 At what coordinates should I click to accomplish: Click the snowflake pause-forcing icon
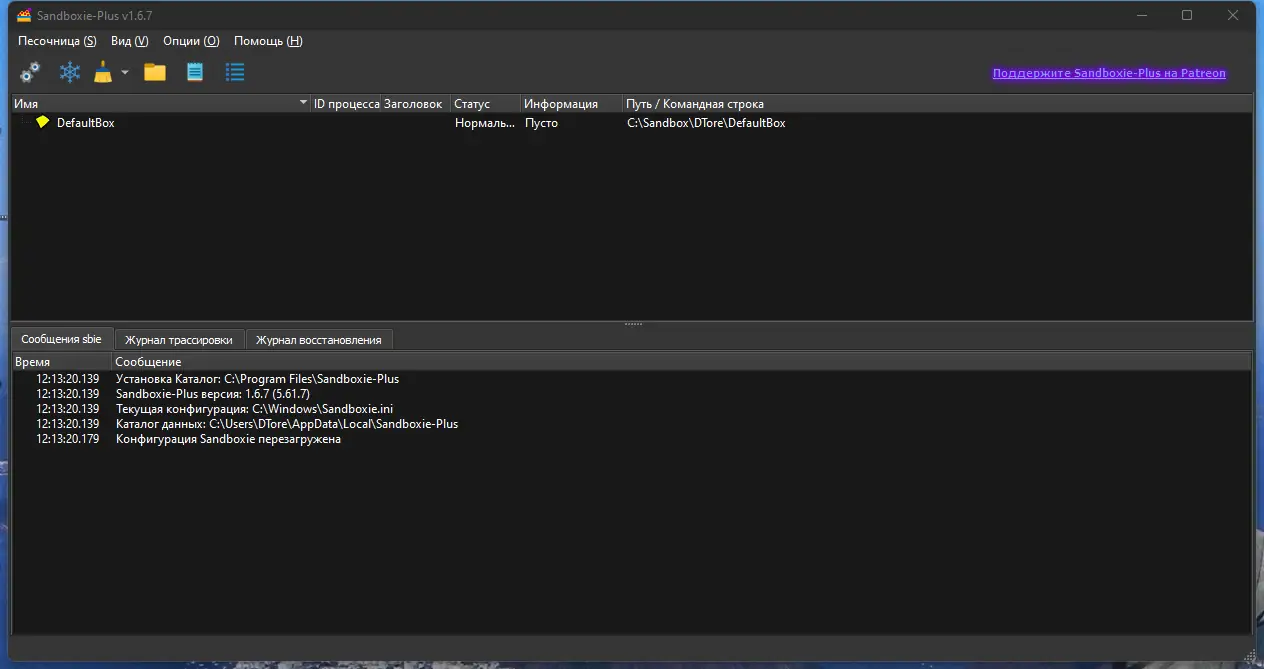pyautogui.click(x=69, y=72)
